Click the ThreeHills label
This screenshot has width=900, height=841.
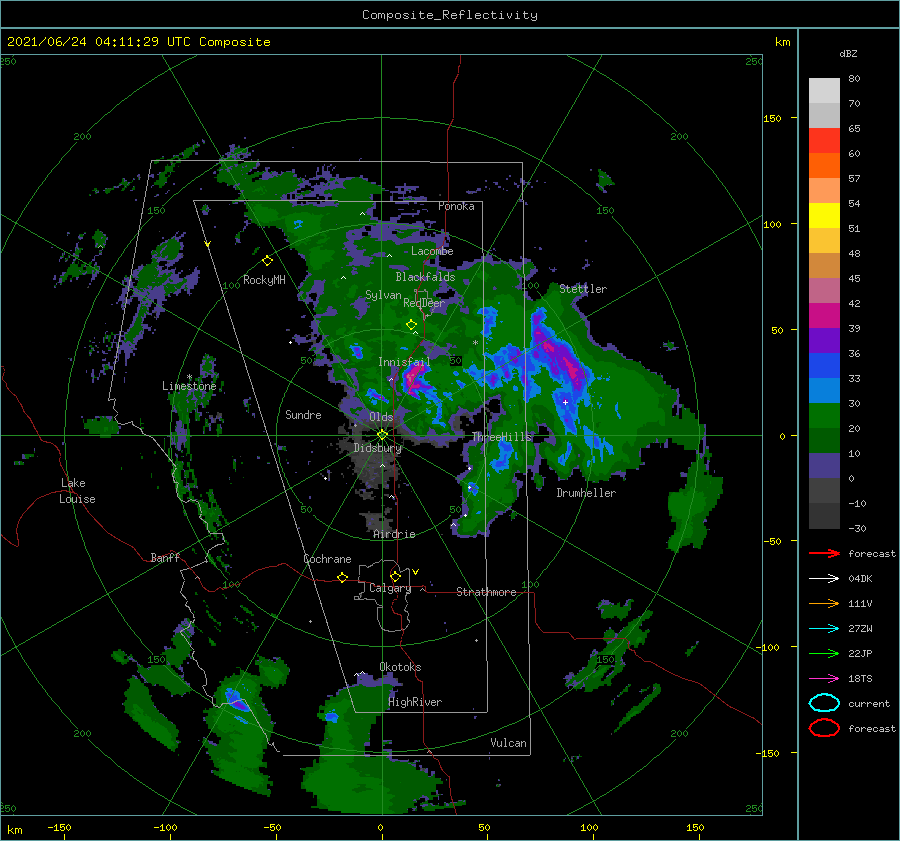coord(502,437)
